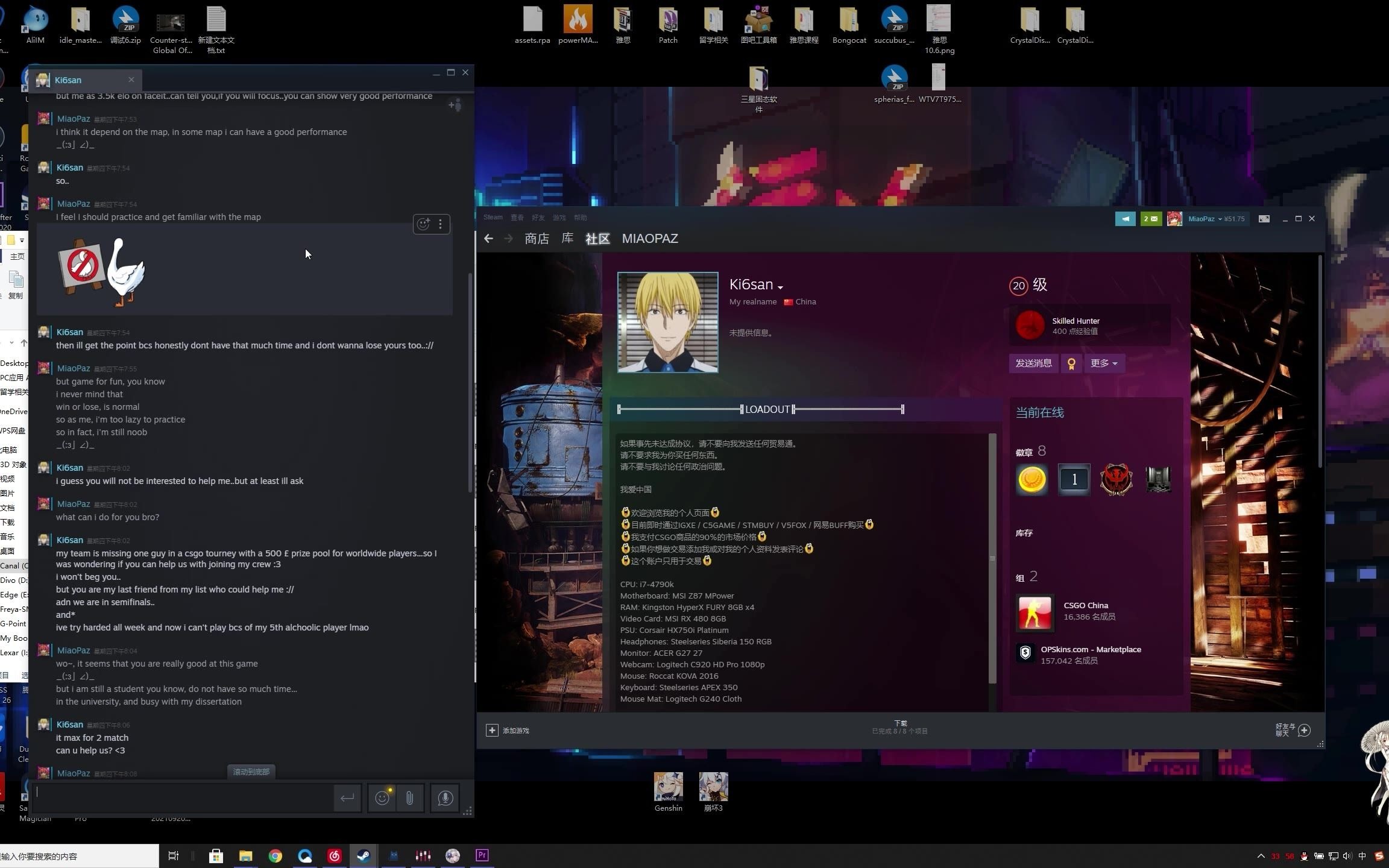Attach a file using the paperclip icon

pos(409,797)
